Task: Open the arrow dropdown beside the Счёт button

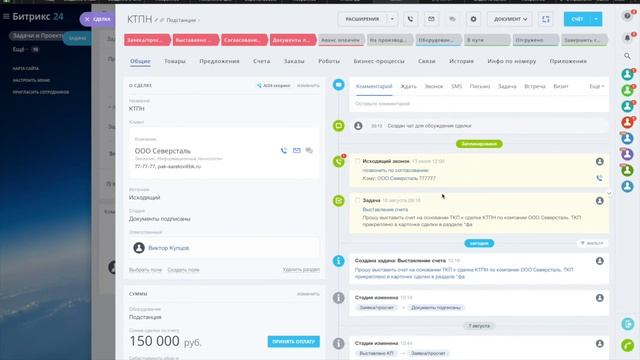Action: coord(596,19)
